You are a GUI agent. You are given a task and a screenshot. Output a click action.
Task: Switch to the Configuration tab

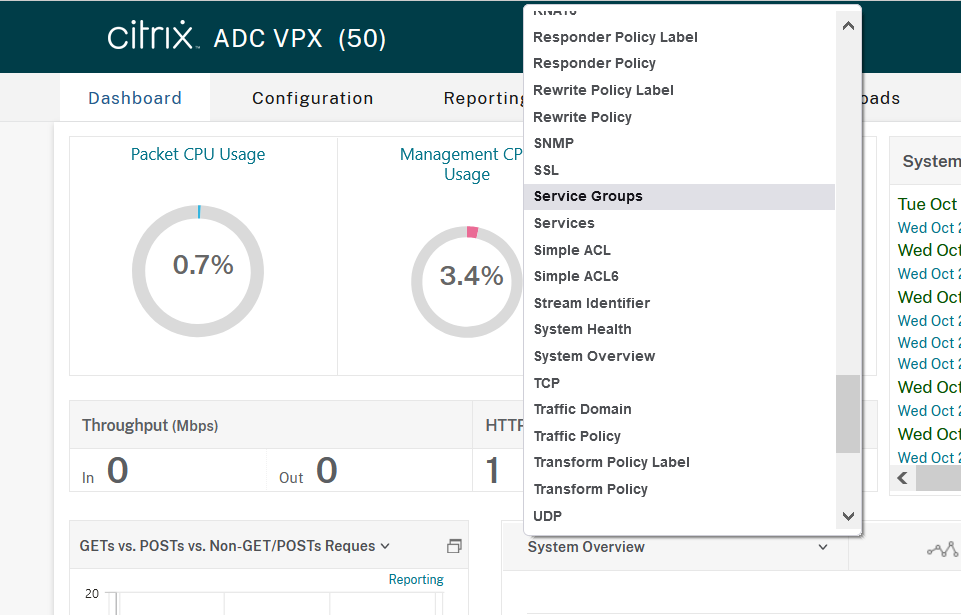(312, 98)
